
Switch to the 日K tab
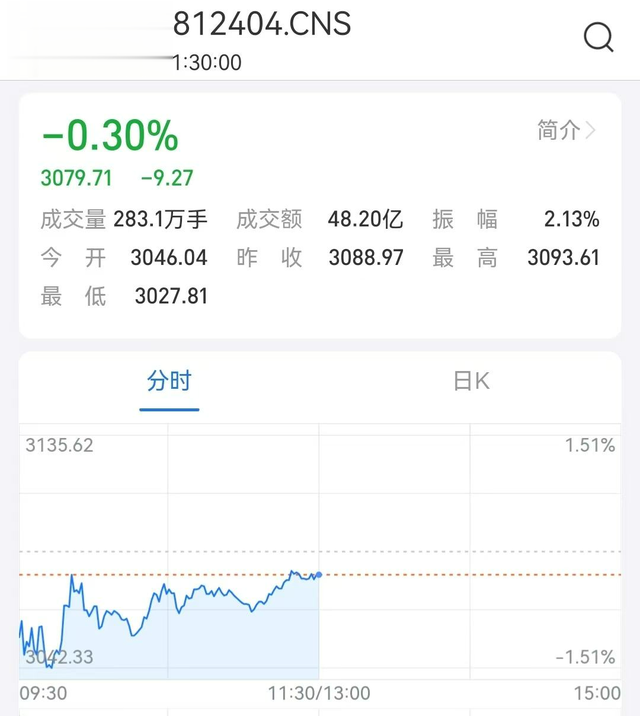click(472, 381)
